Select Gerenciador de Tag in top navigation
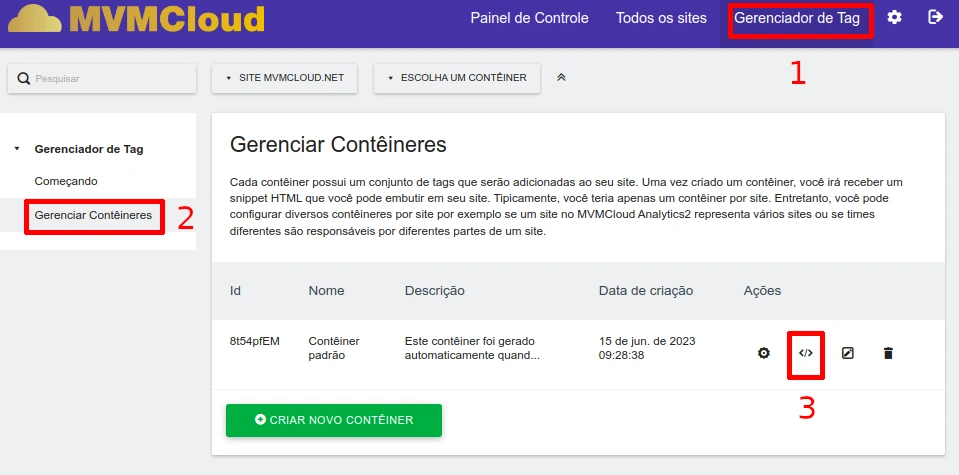Viewport: 959px width, 475px height. click(x=797, y=18)
